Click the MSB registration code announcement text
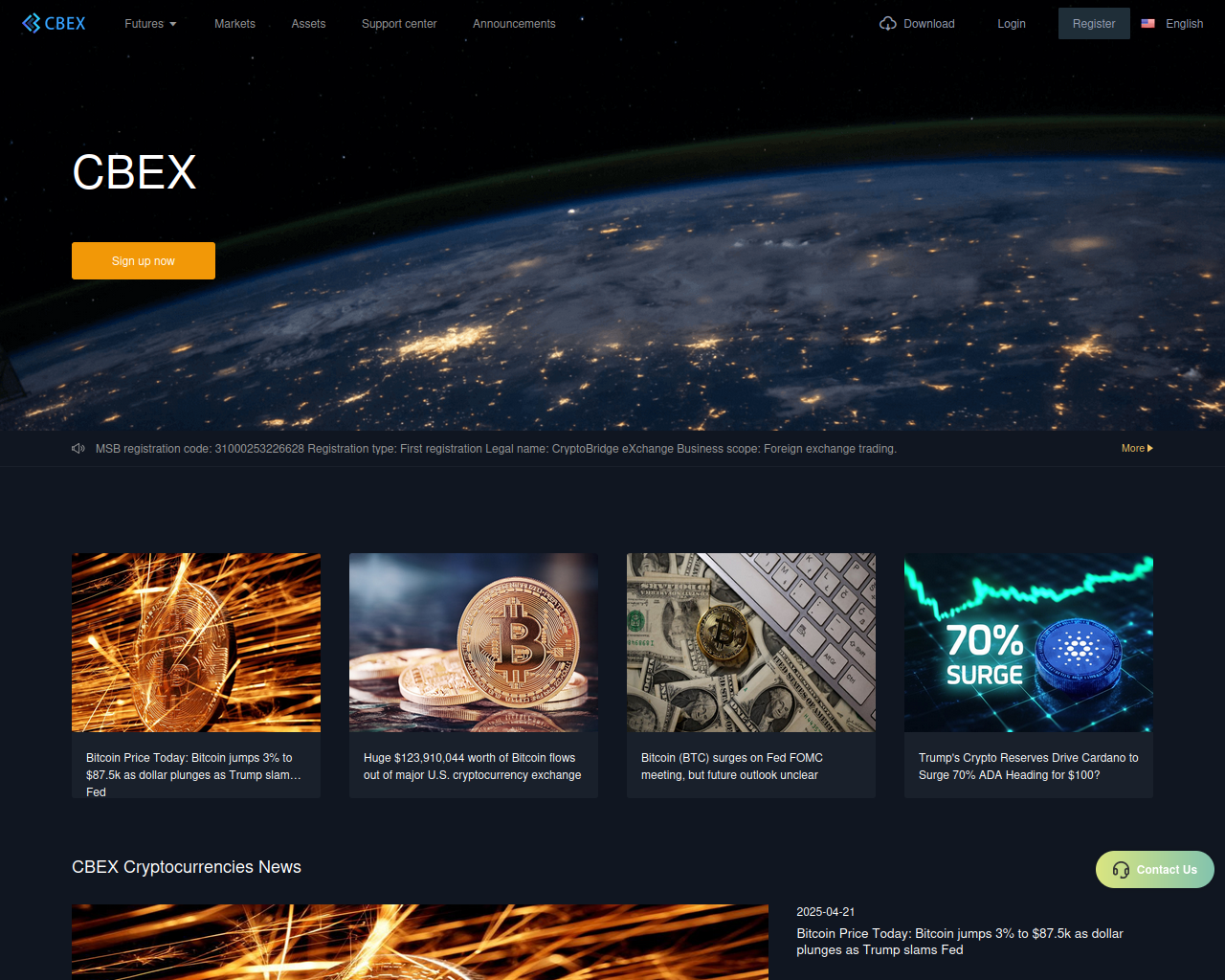 (x=496, y=448)
